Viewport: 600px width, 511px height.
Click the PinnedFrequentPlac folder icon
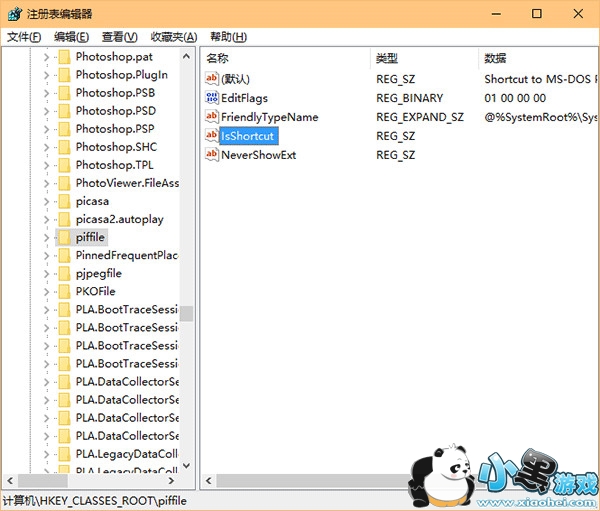64,255
